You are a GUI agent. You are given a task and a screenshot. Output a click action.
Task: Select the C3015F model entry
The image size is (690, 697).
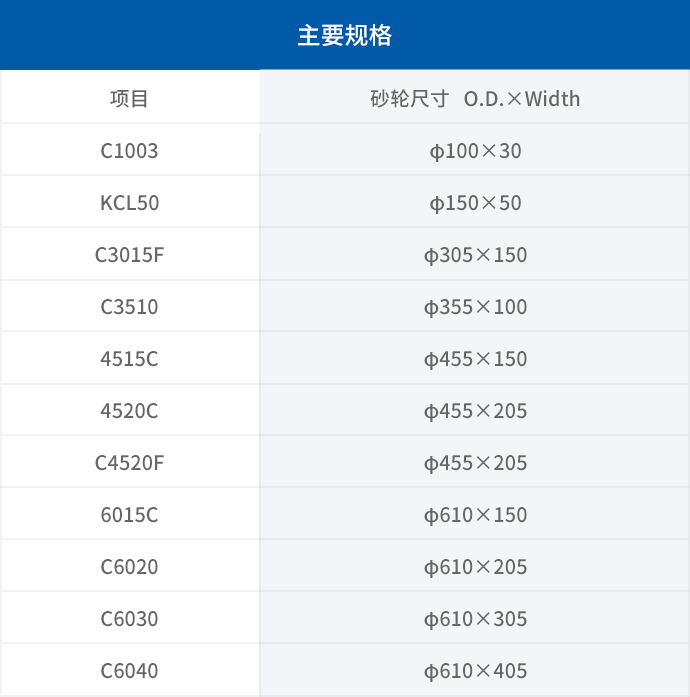pyautogui.click(x=129, y=255)
